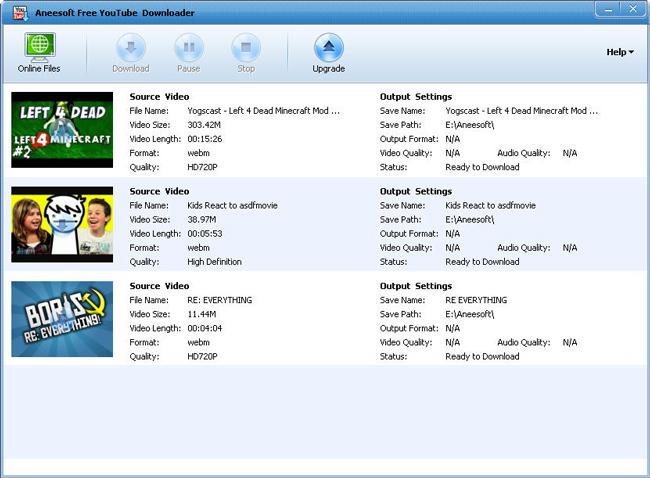Click video size '38.97M'
The image size is (650, 478).
pos(201,219)
